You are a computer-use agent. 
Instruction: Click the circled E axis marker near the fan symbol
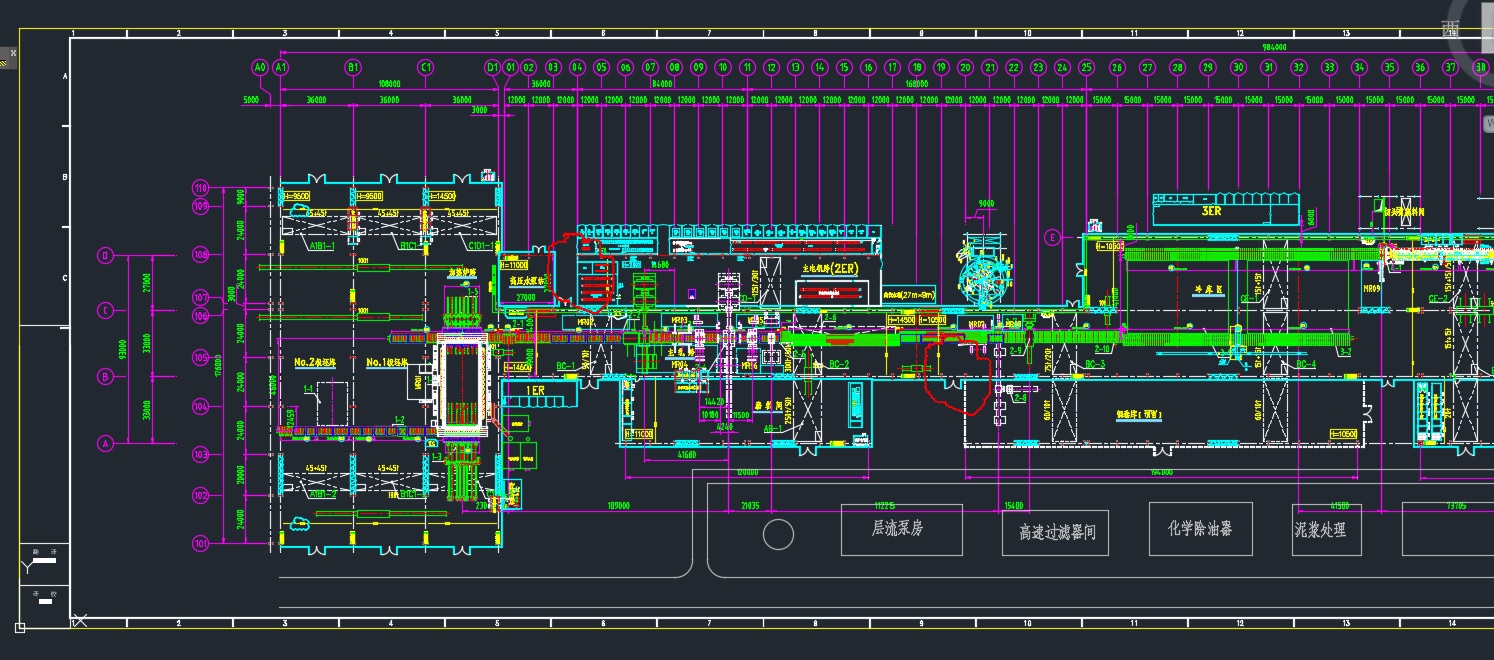click(1052, 238)
